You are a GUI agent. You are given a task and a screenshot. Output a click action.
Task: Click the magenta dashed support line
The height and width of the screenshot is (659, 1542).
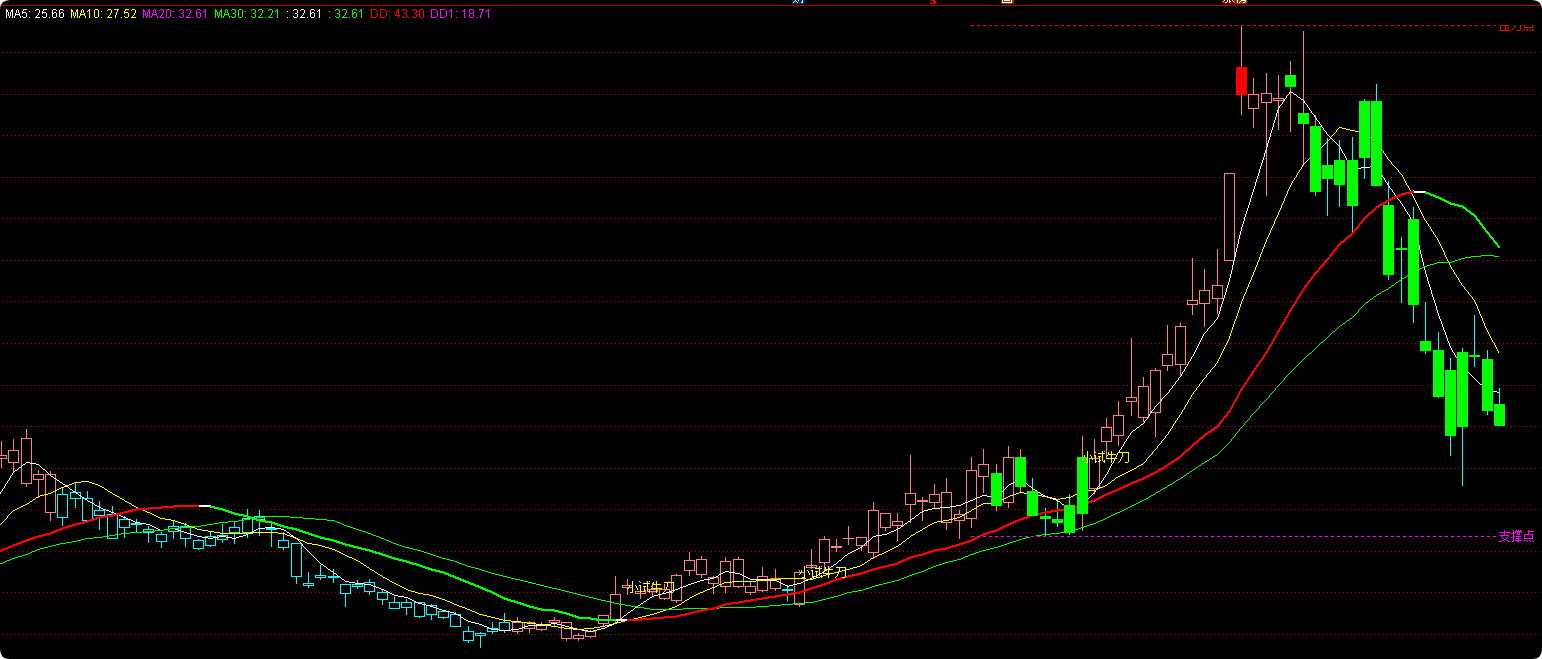pyautogui.click(x=1240, y=537)
